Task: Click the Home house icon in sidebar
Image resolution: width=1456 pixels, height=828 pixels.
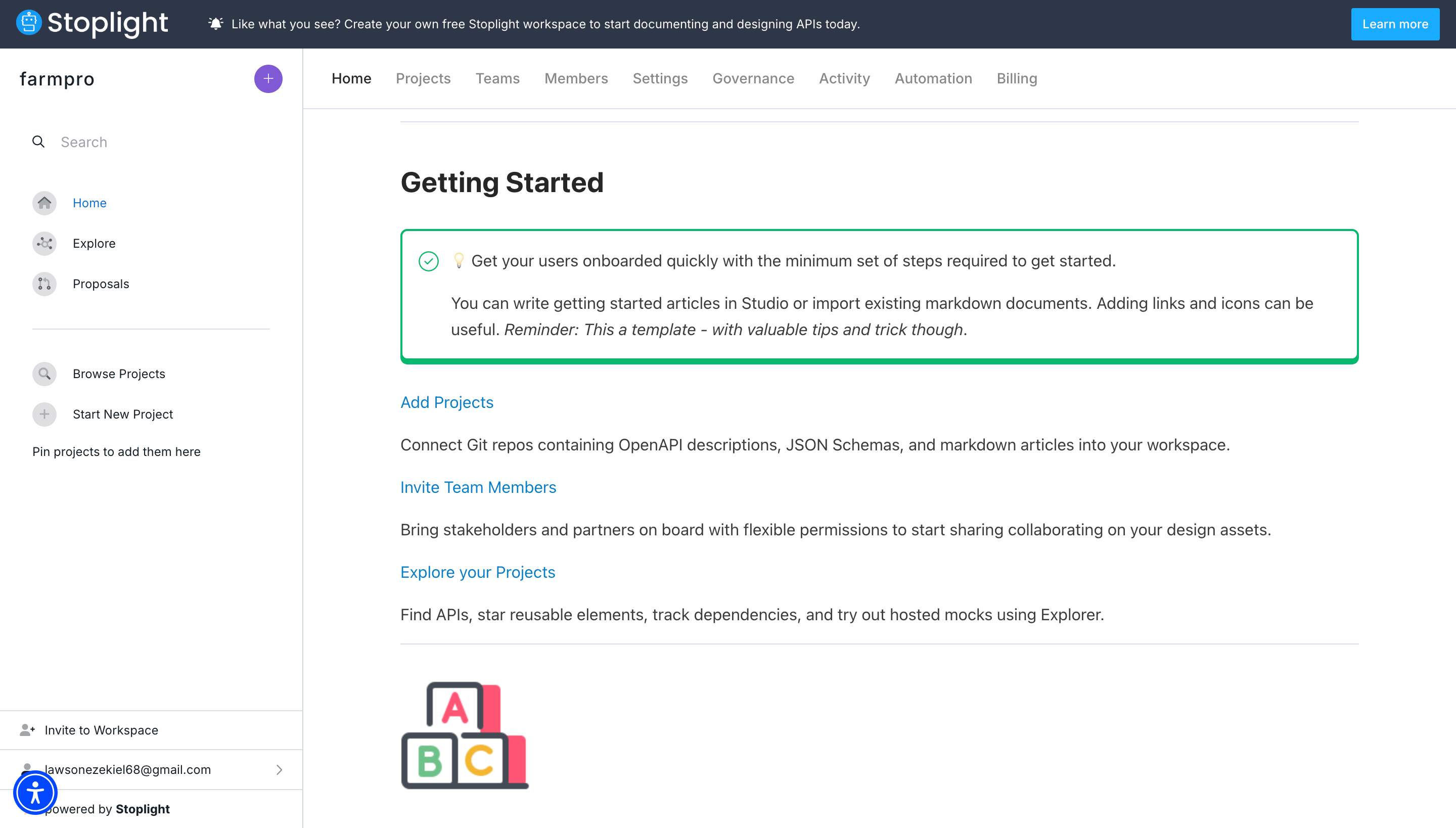Action: coord(44,203)
